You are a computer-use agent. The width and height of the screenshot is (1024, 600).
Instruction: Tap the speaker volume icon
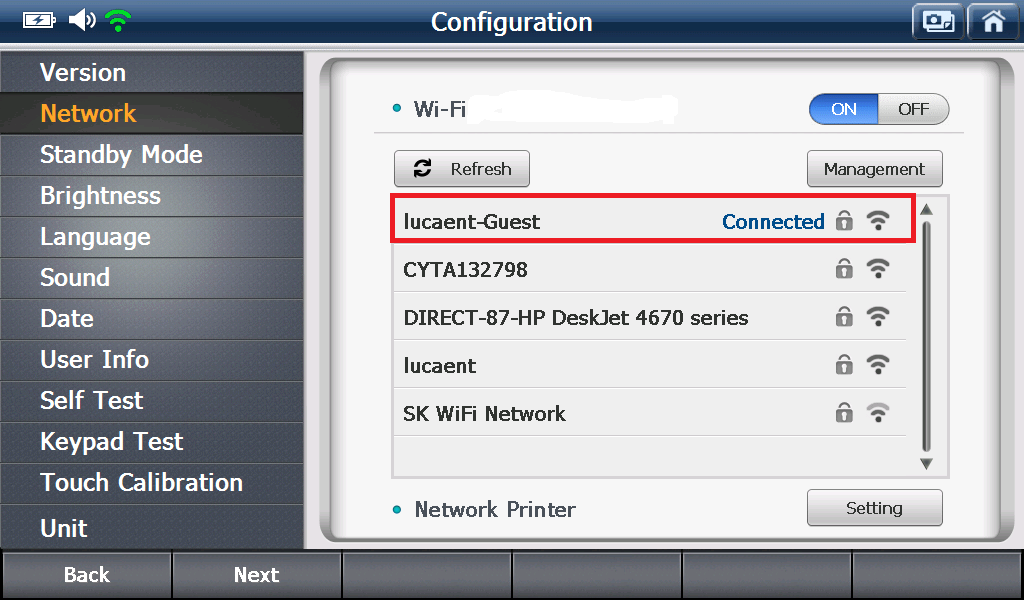point(82,20)
